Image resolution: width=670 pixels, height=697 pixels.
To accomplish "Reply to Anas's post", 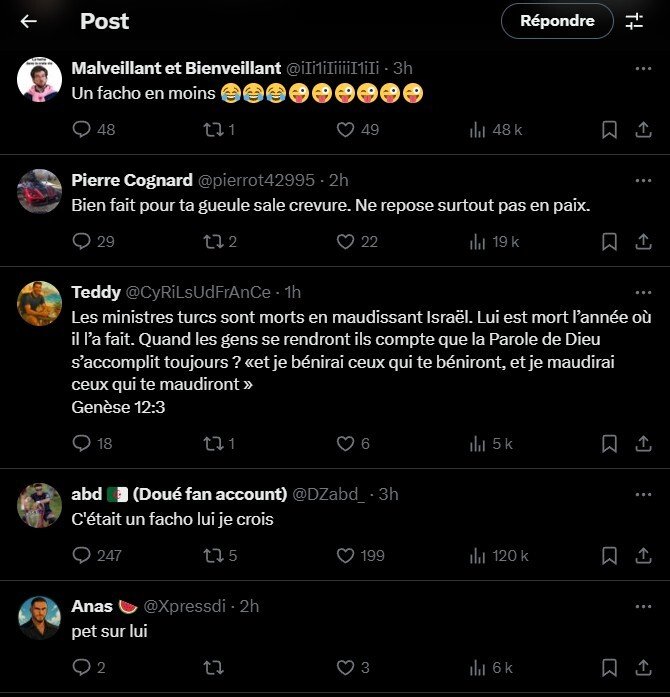I will (83, 668).
